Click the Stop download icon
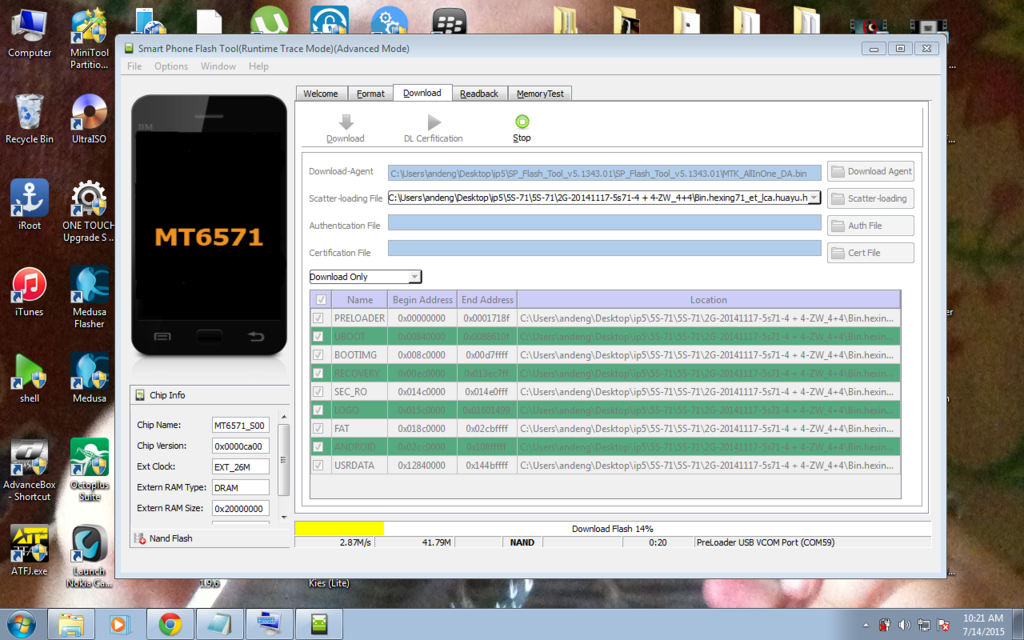 522,121
